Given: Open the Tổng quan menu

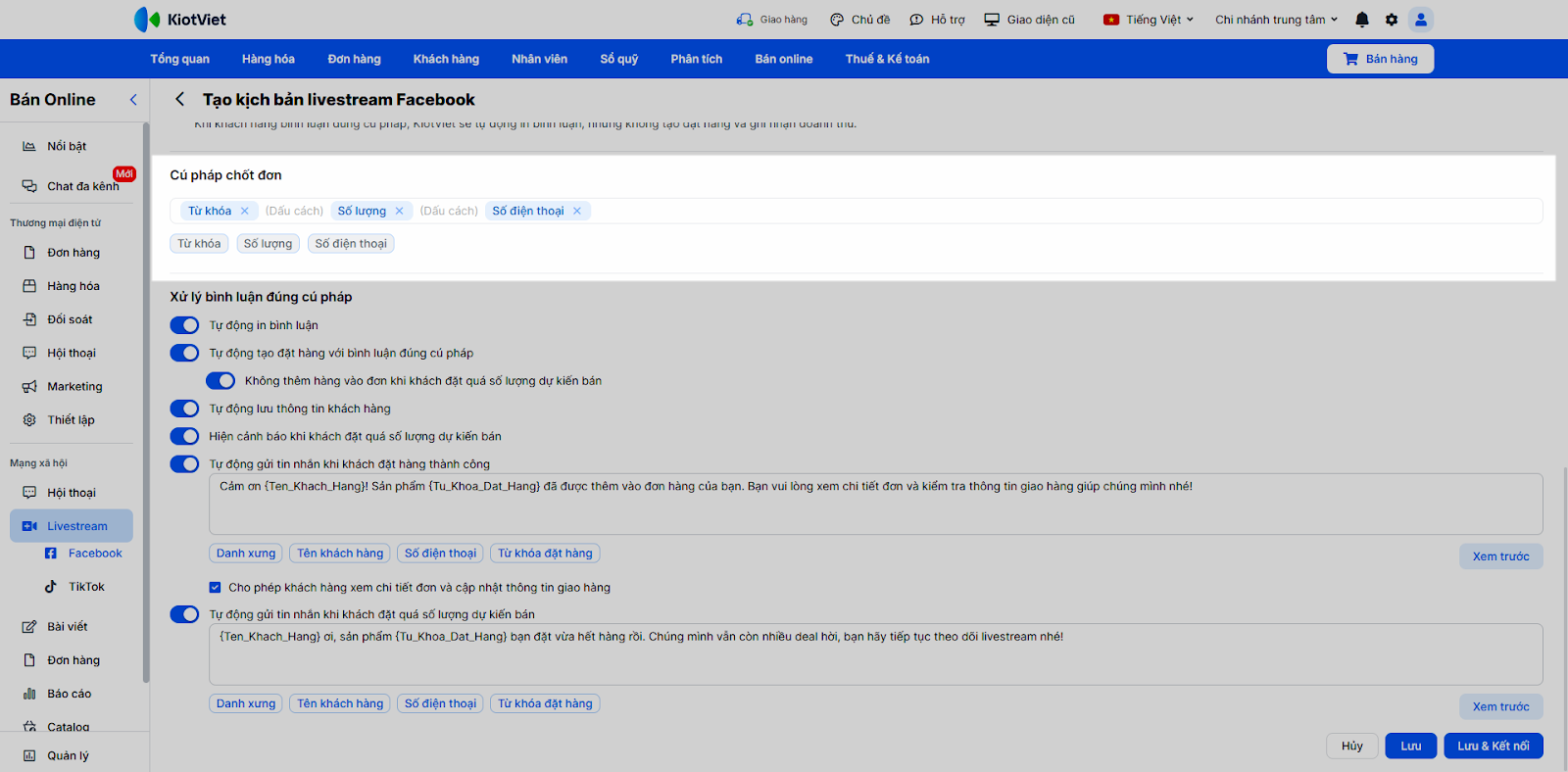Looking at the screenshot, I should point(180,59).
